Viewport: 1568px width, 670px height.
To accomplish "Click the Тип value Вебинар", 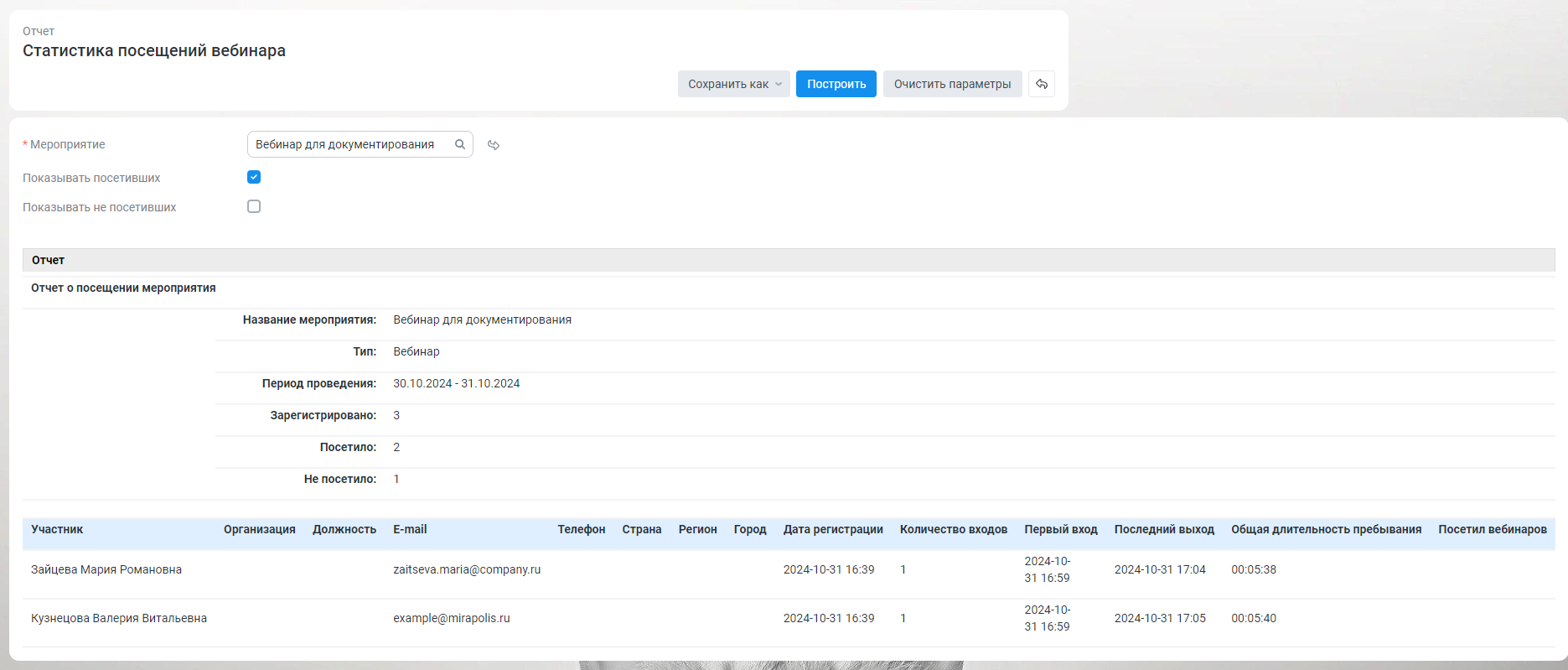I will click(x=417, y=351).
